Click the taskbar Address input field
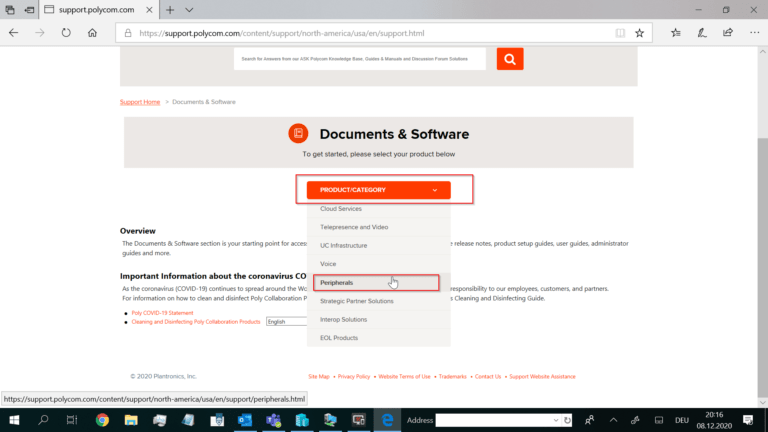768x432 pixels. pyautogui.click(x=492, y=420)
